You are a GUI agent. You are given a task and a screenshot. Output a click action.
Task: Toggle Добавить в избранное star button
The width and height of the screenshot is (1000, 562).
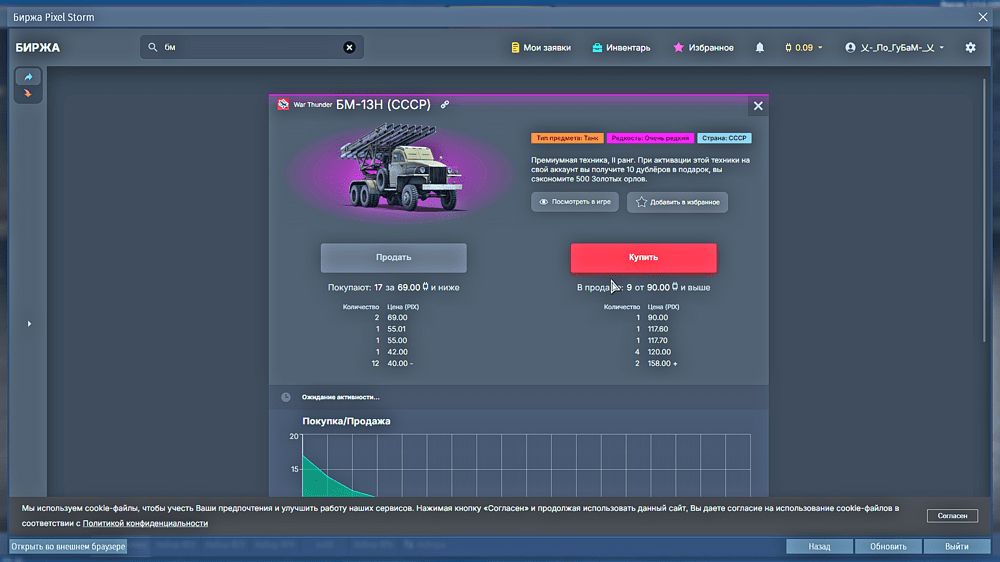pos(678,202)
